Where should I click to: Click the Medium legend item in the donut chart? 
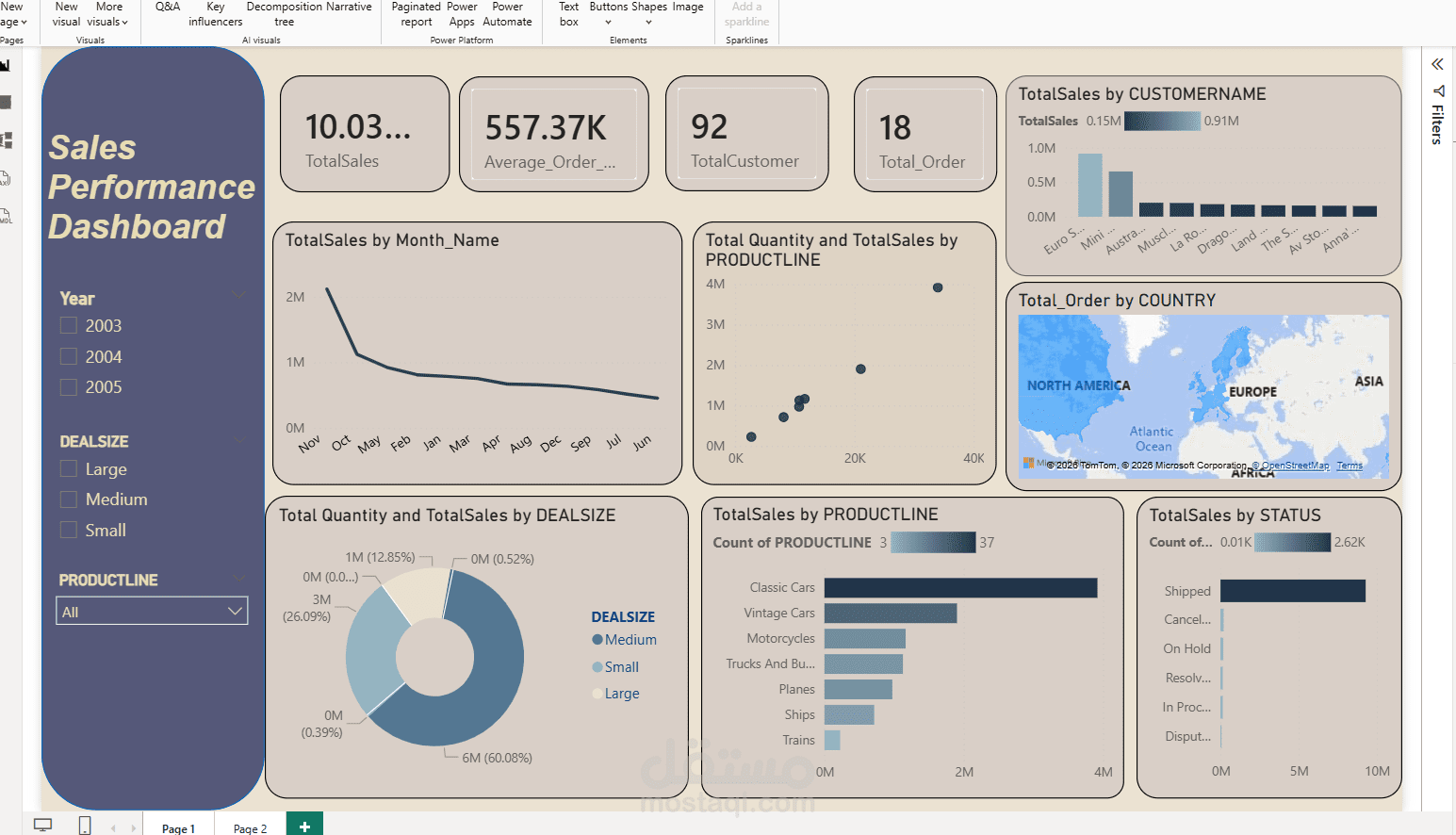pyautogui.click(x=624, y=639)
